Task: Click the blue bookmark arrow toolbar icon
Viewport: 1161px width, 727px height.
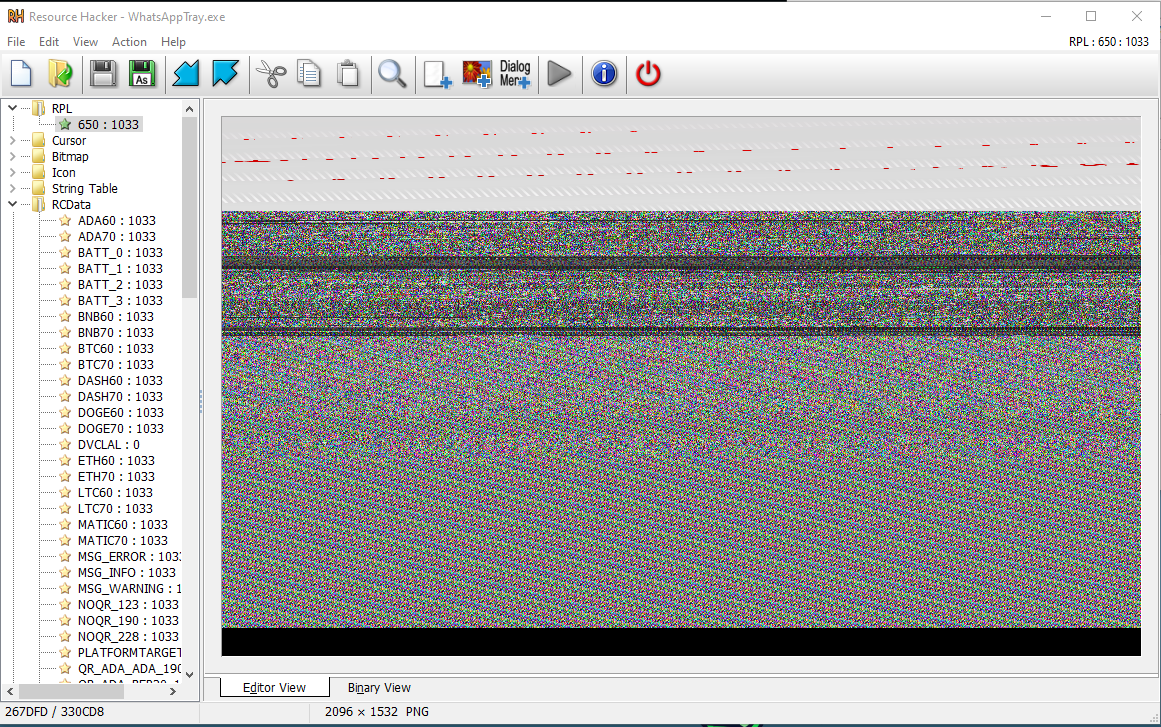Action: (225, 74)
